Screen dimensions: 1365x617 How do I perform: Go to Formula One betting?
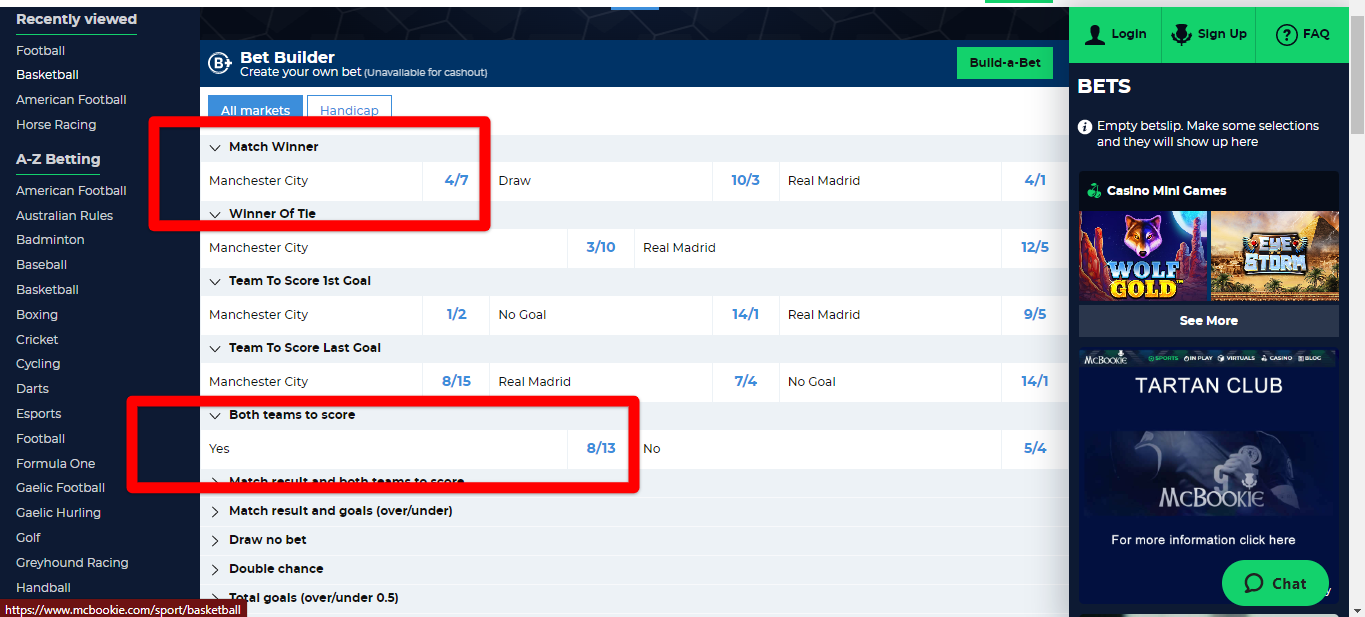56,464
